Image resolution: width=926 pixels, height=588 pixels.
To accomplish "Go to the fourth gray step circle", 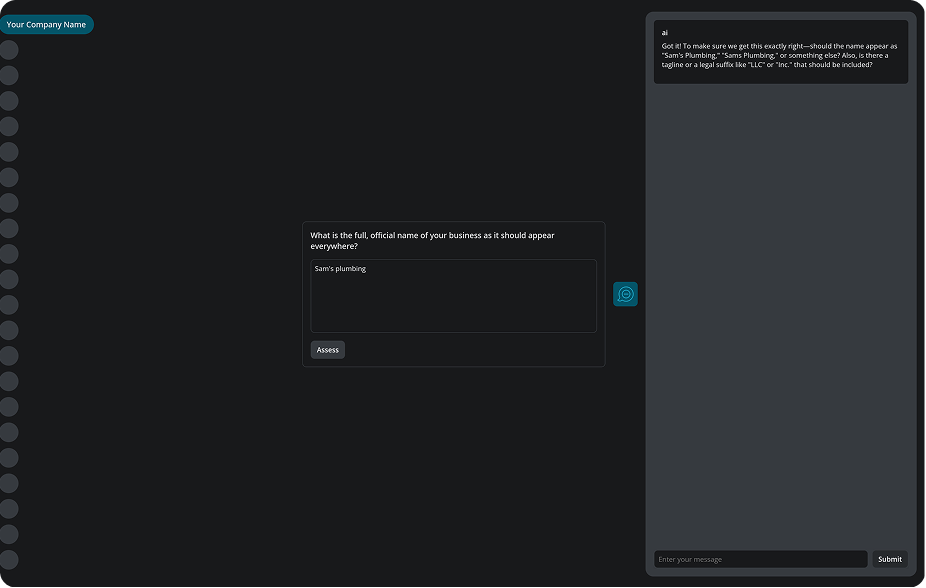I will click(9, 127).
